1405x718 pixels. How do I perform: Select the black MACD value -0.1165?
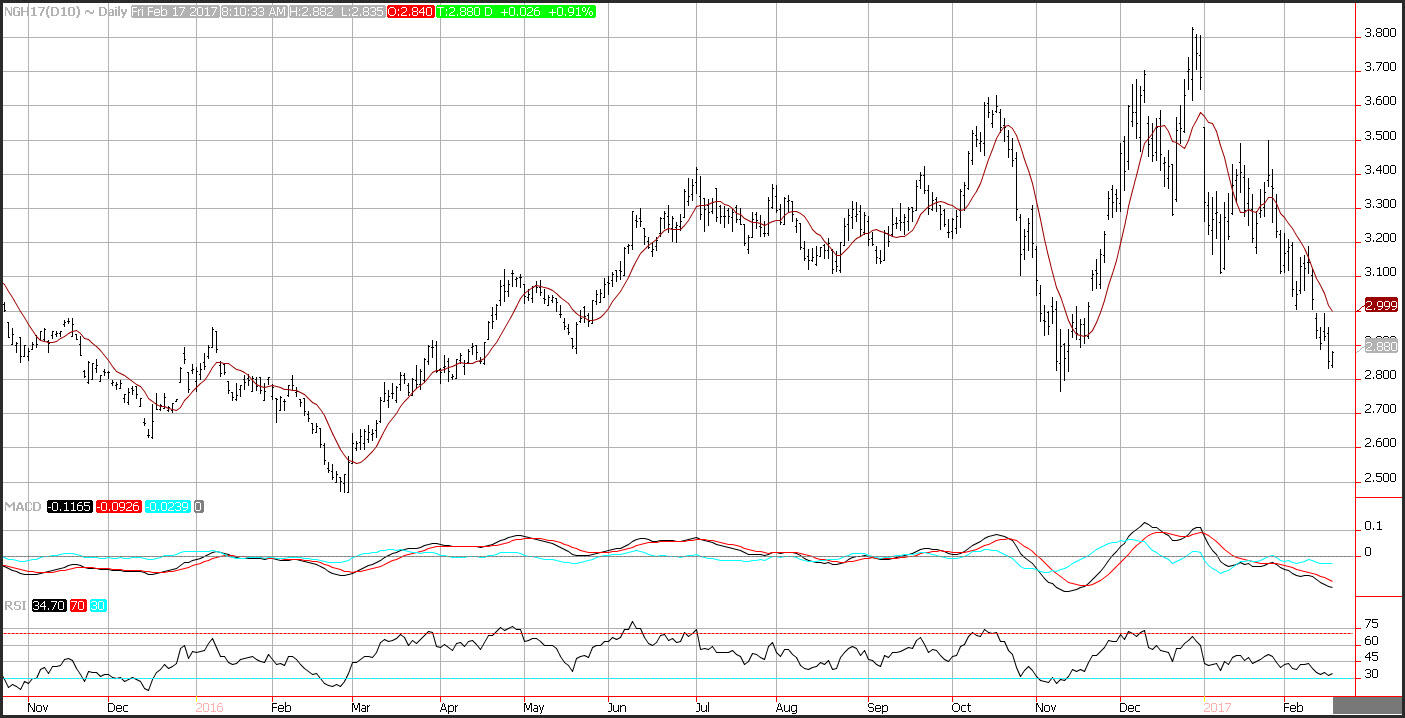[69, 507]
